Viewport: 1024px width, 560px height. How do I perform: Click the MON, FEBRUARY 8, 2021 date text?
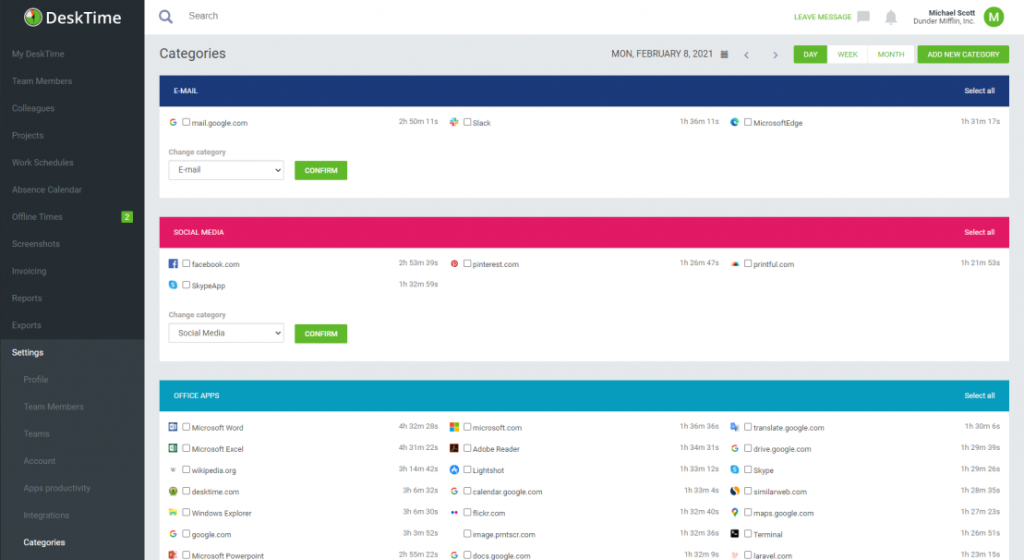point(662,54)
